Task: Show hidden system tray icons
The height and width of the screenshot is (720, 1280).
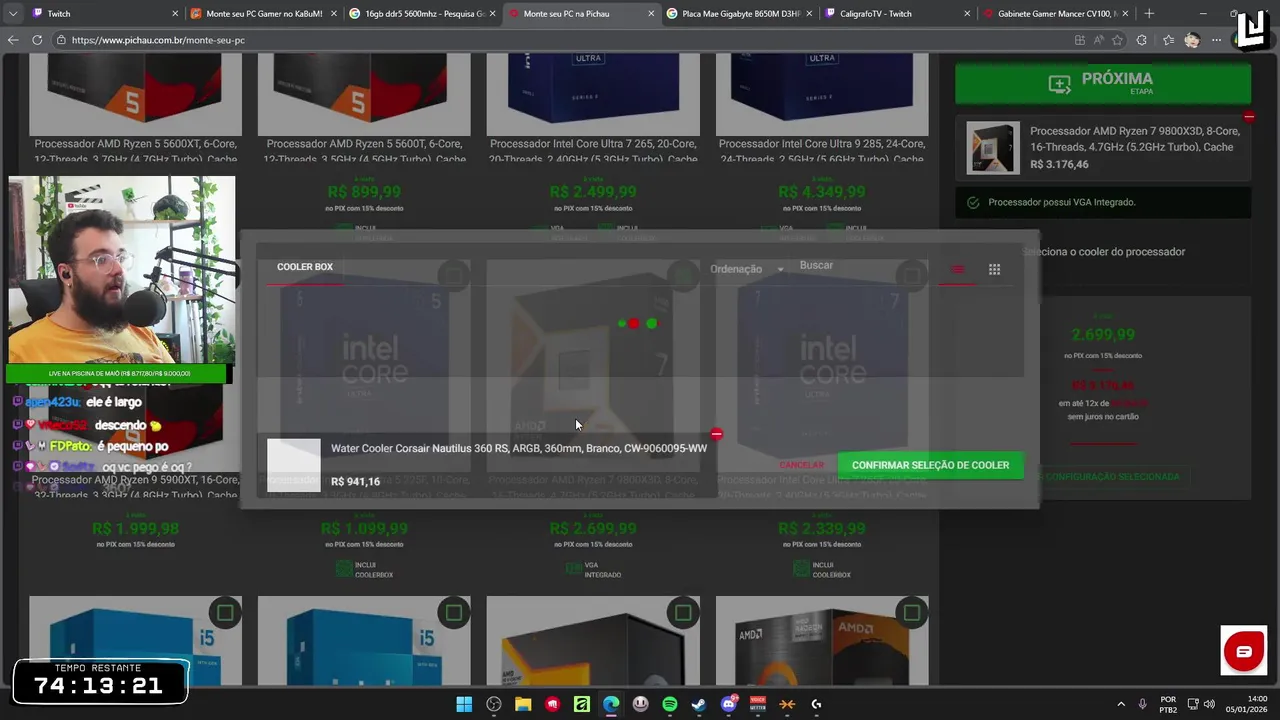Action: click(x=1120, y=704)
